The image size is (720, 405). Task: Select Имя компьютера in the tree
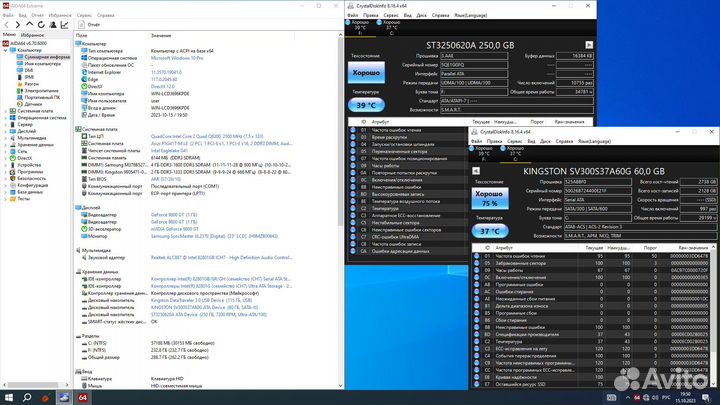pos(43,64)
